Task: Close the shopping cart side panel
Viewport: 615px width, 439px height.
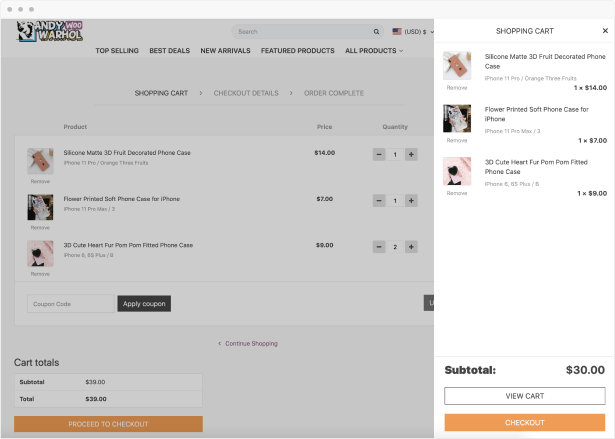Action: [605, 31]
